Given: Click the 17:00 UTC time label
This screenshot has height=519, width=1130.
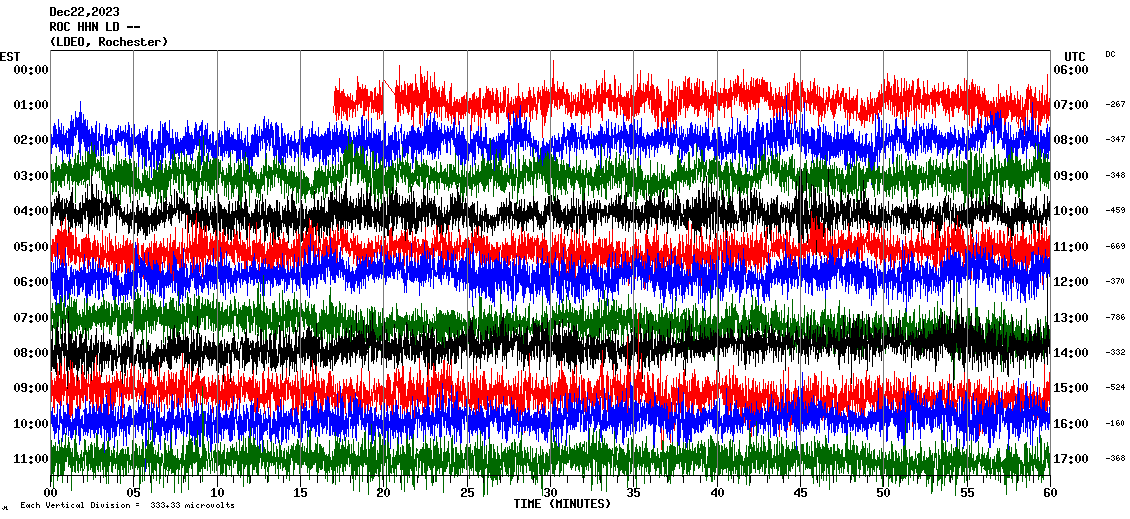Looking at the screenshot, I should (1071, 459).
